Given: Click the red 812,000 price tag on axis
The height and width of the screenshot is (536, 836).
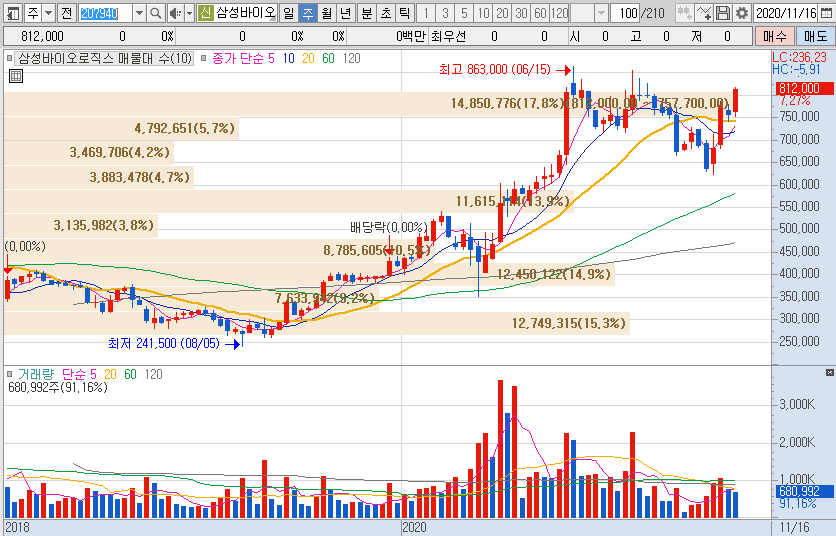Looking at the screenshot, I should point(805,89).
